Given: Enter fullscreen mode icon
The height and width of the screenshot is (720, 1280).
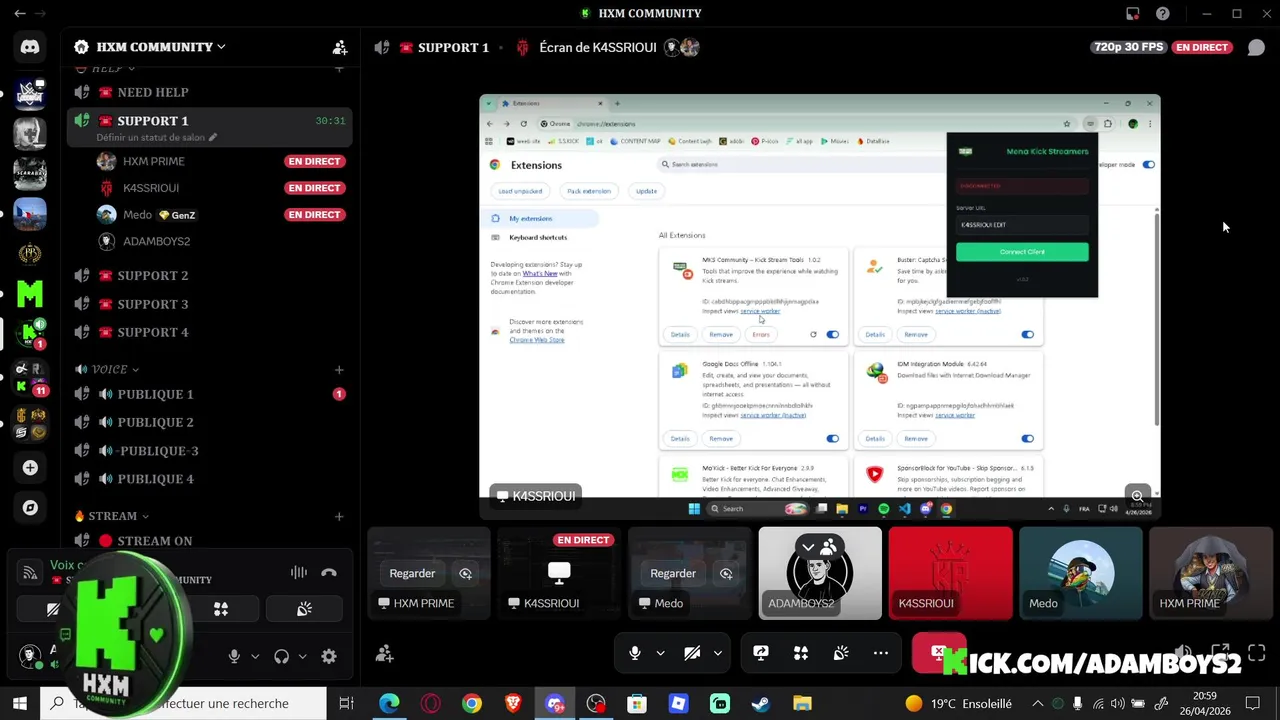Looking at the screenshot, I should (x=1257, y=653).
